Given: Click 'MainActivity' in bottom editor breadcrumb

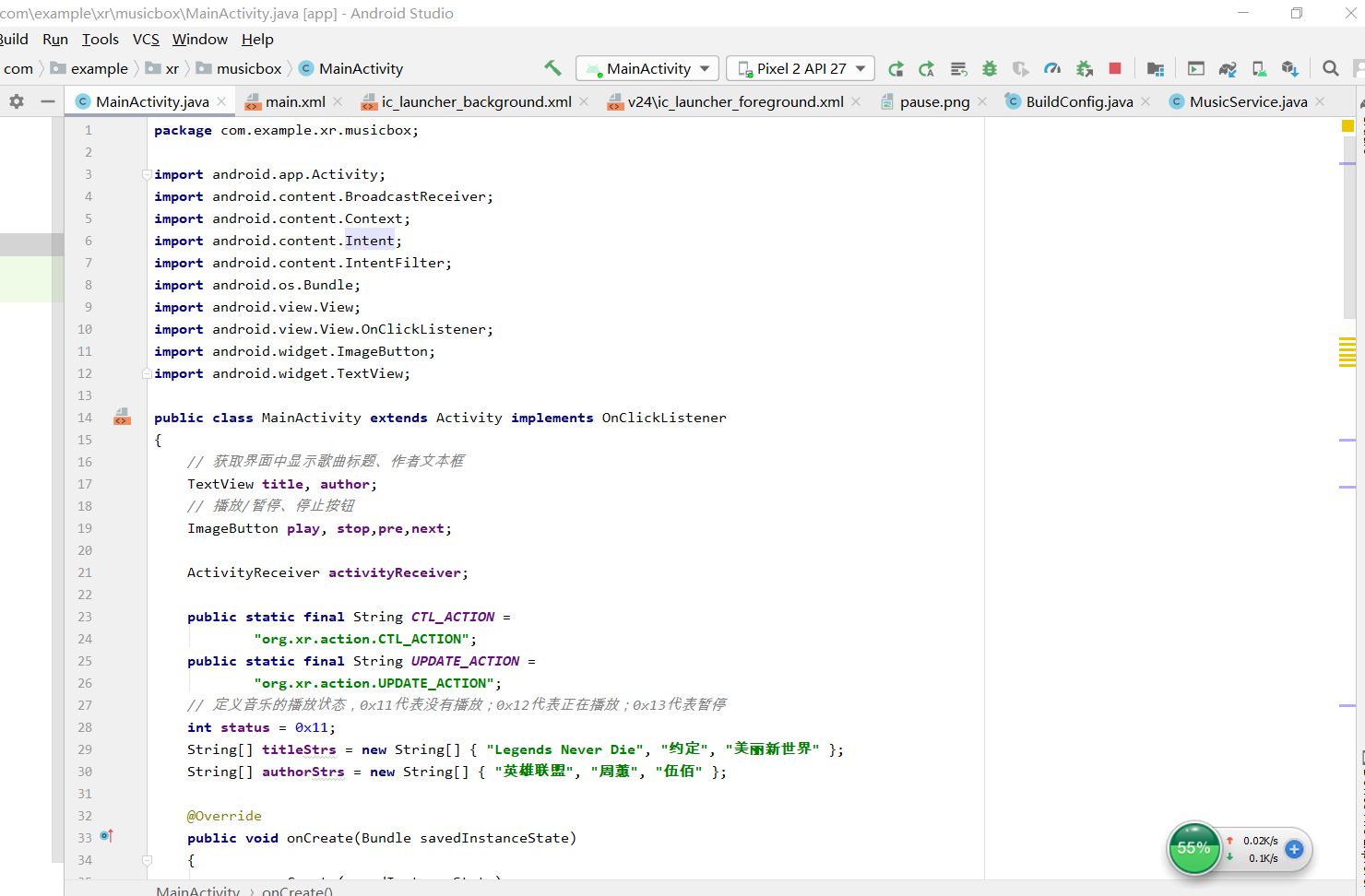Looking at the screenshot, I should click(x=198, y=890).
